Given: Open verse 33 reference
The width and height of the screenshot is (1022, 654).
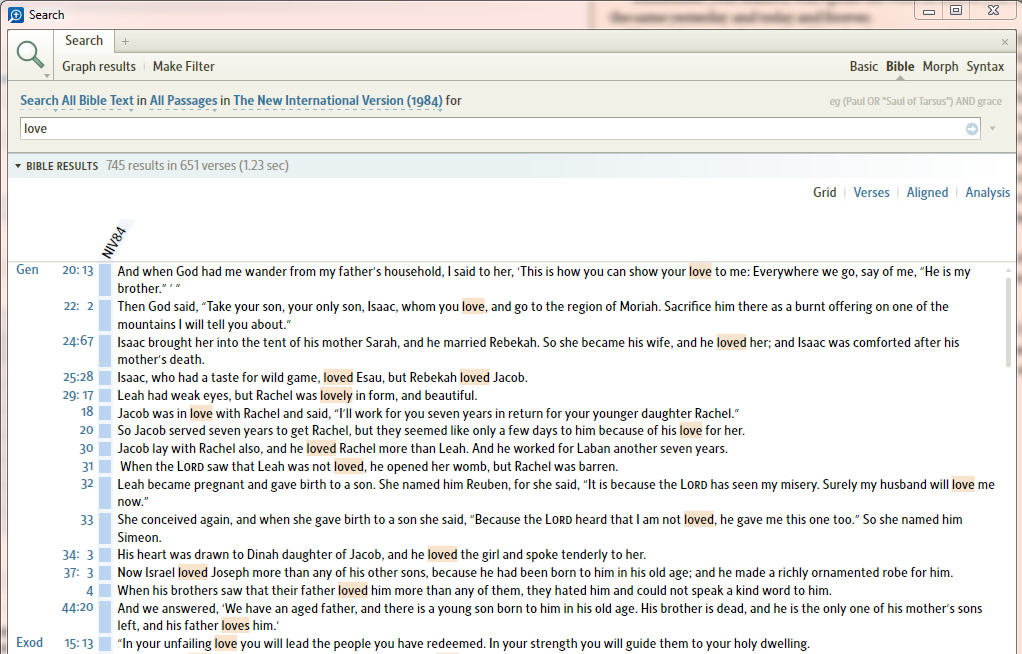Looking at the screenshot, I should coord(87,520).
